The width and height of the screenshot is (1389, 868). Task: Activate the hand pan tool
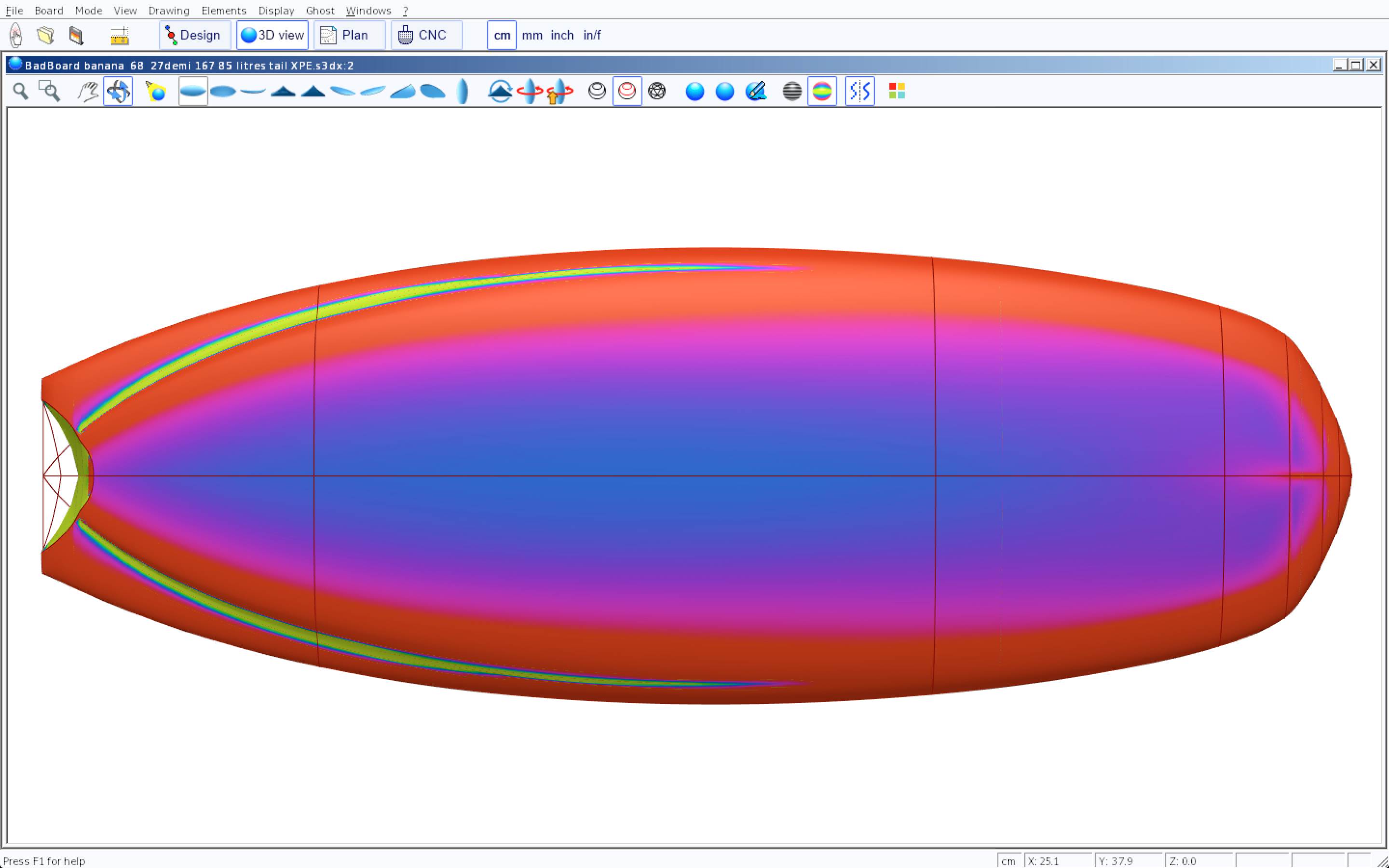88,91
